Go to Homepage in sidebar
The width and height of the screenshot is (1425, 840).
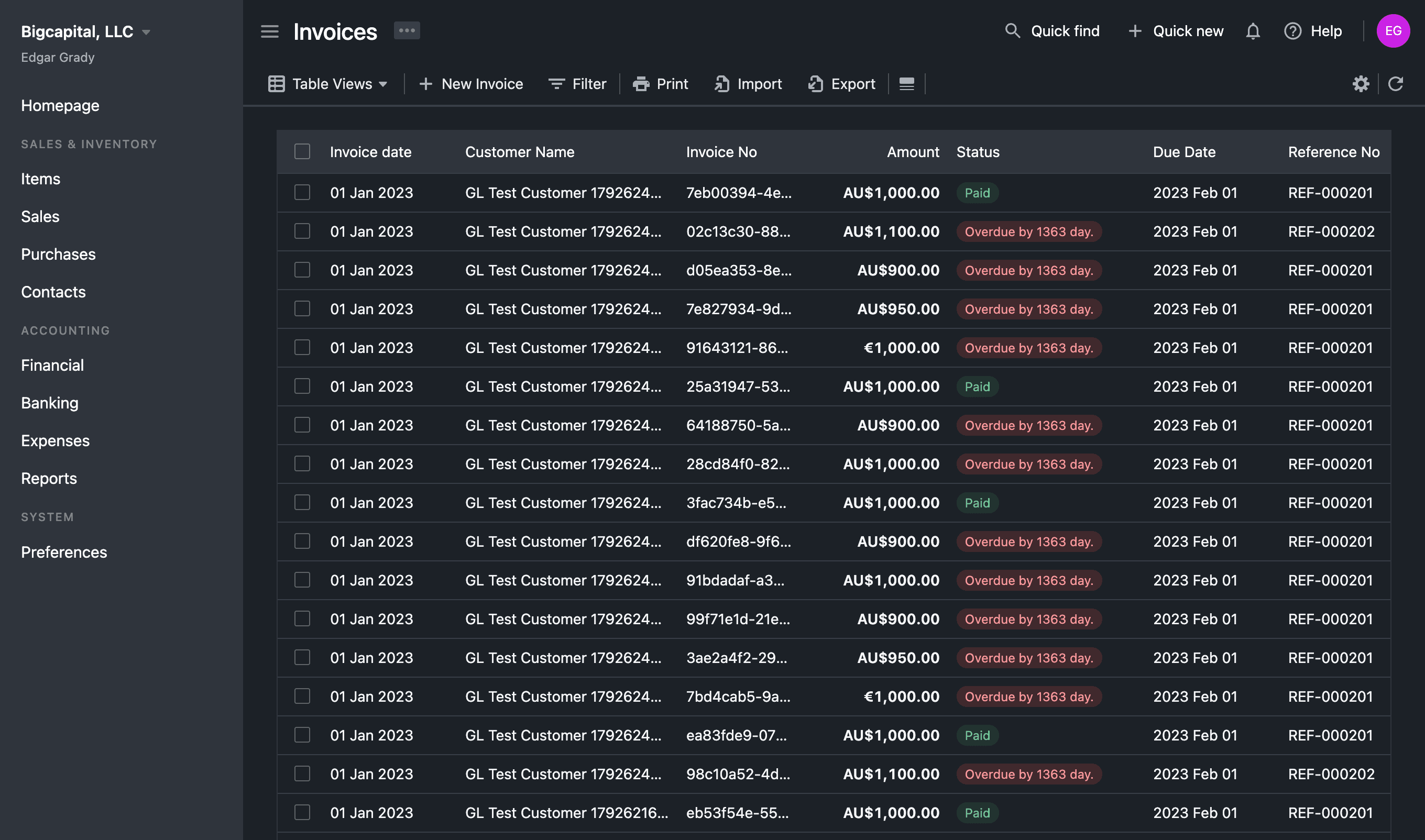pyautogui.click(x=60, y=105)
